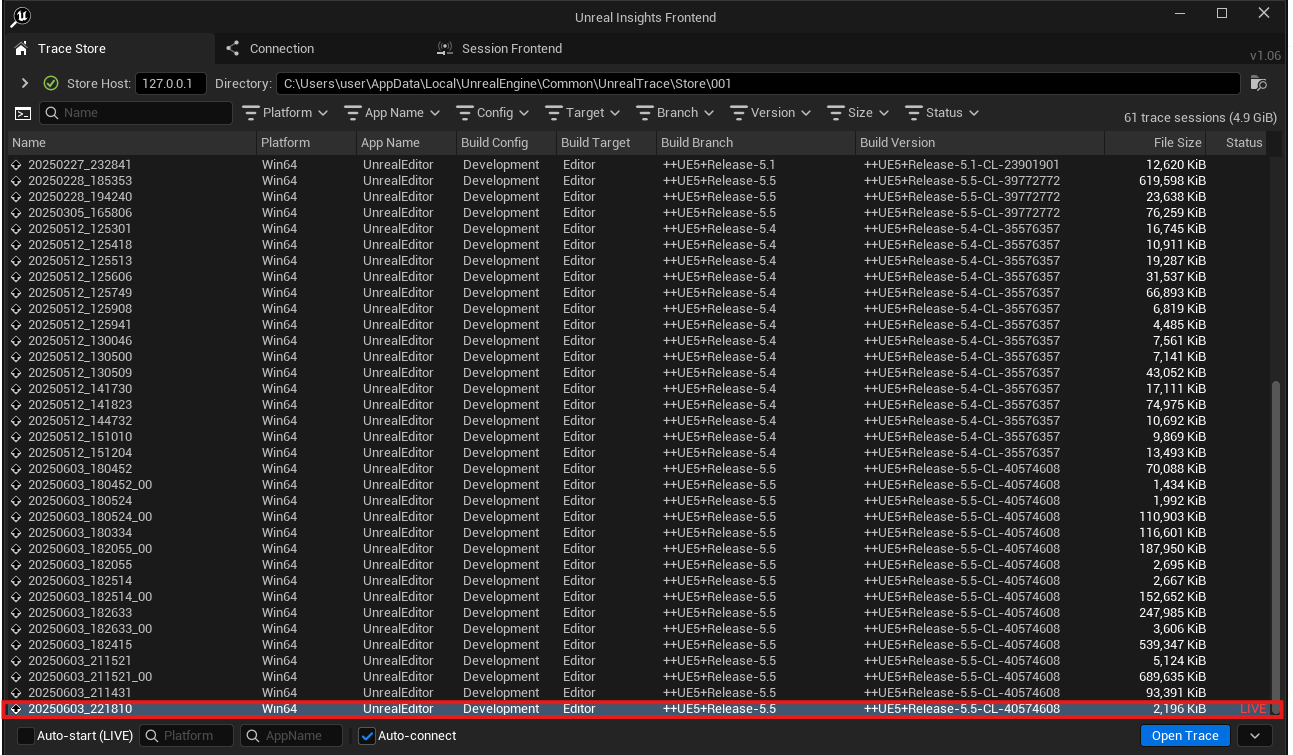Click the trace icon beside 20250512_125941
The image size is (1293, 755).
coord(16,325)
